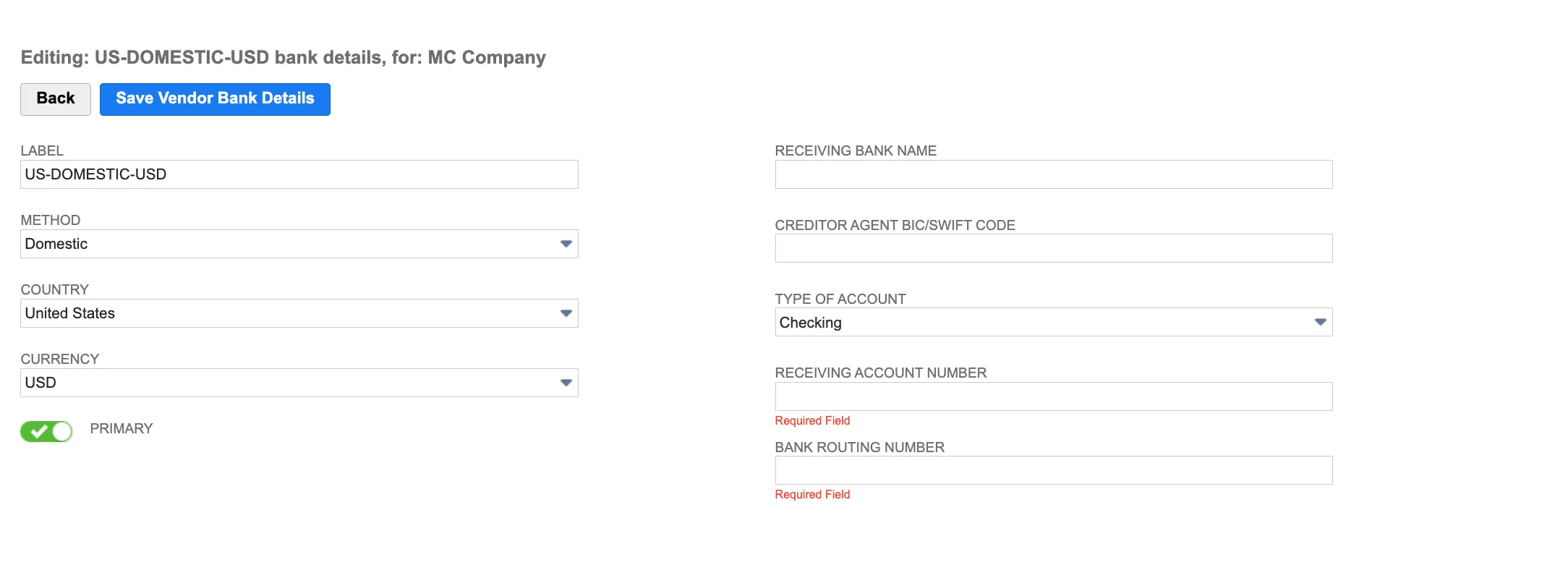Save the vendor bank details
Image resolution: width=1568 pixels, height=586 pixels.
click(x=215, y=99)
